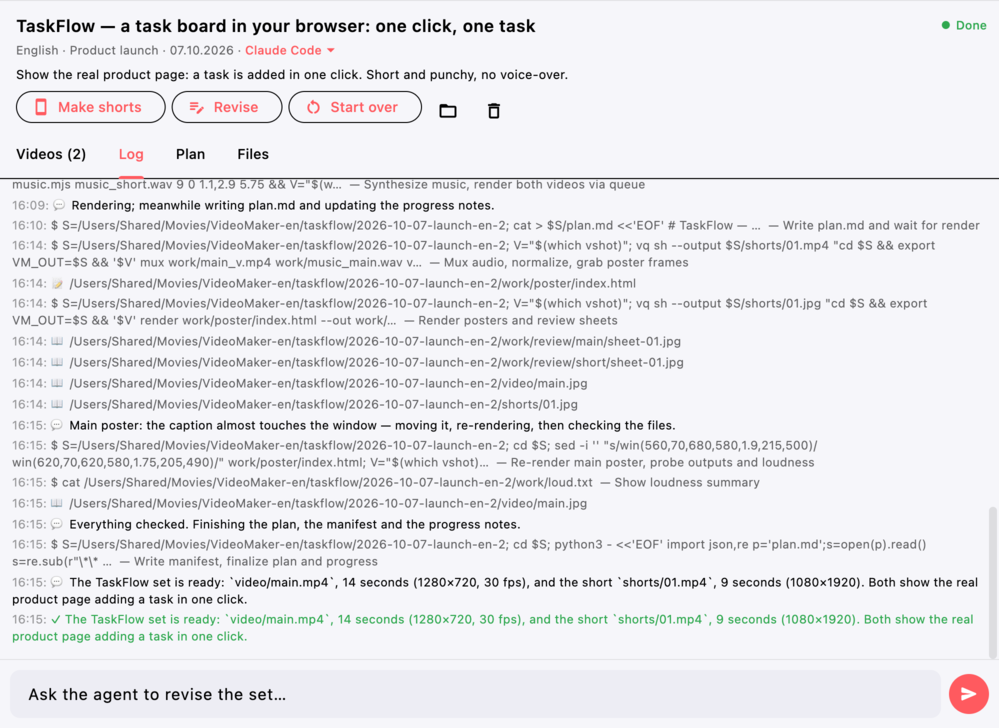Click the read icon beside review/short/sheet-01.jpg

click(57, 362)
